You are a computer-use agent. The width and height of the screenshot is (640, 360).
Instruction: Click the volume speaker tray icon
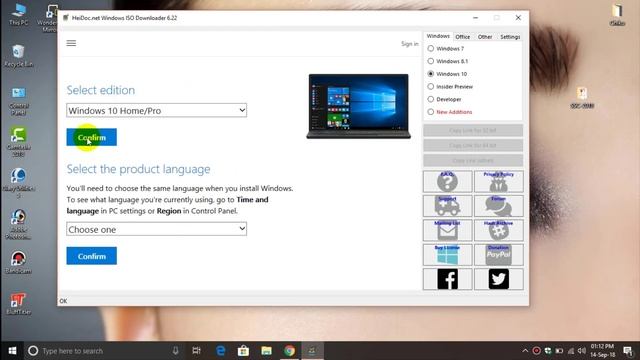pyautogui.click(x=582, y=351)
